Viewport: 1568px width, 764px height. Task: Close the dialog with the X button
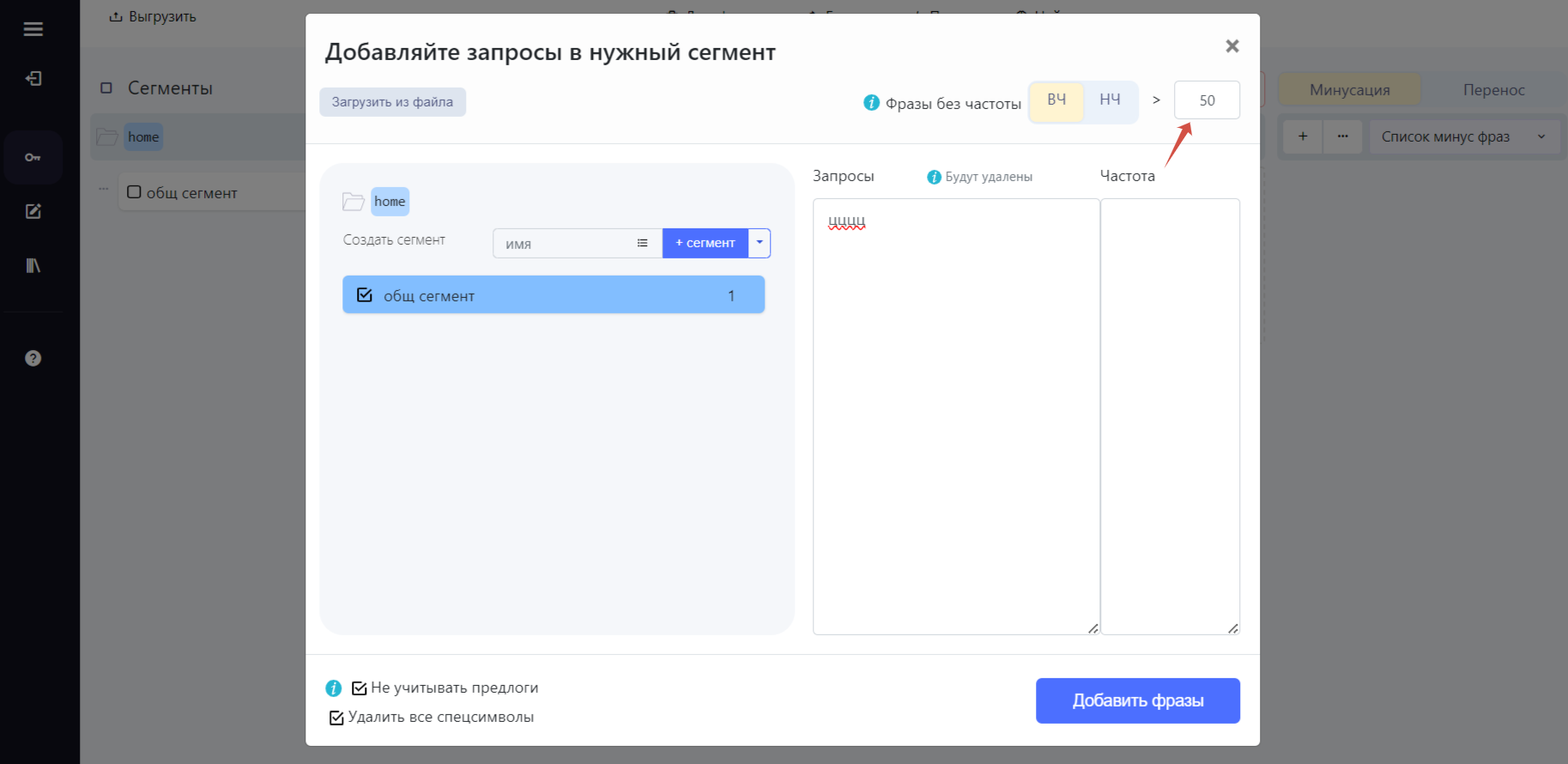1232,46
